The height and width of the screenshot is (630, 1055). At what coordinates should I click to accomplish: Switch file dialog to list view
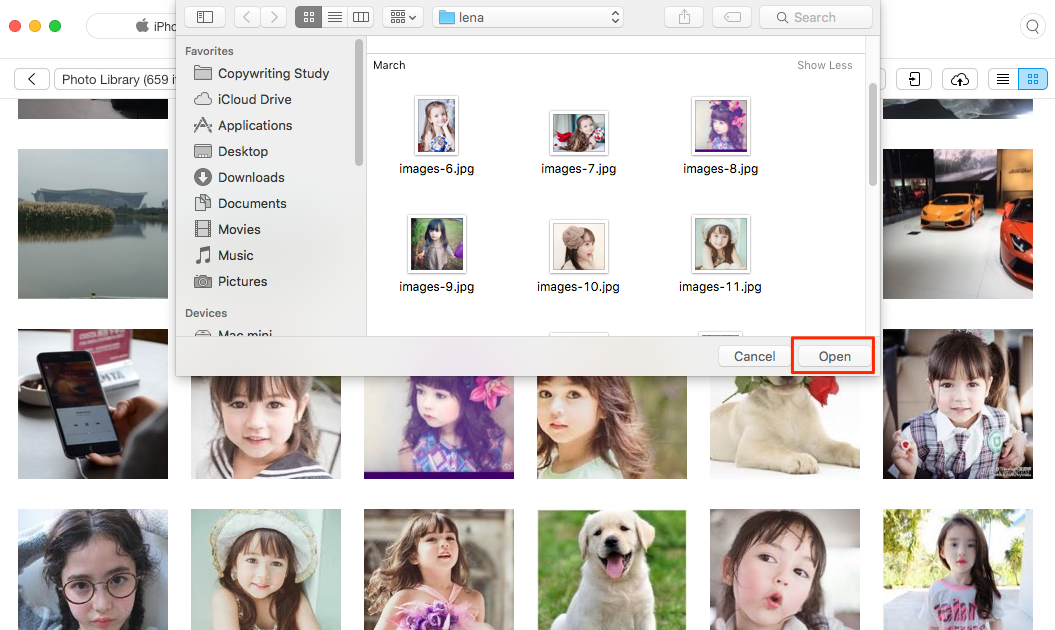tap(334, 17)
